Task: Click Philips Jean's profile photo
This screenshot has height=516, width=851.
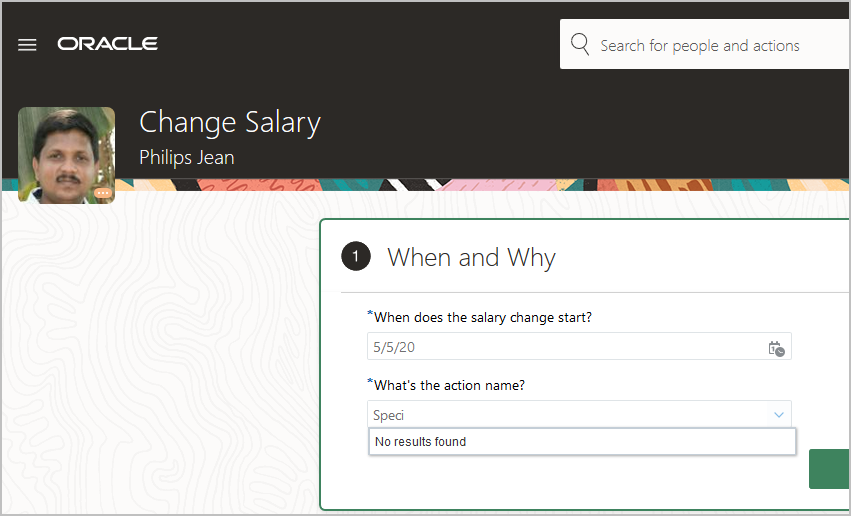Action: 66,153
